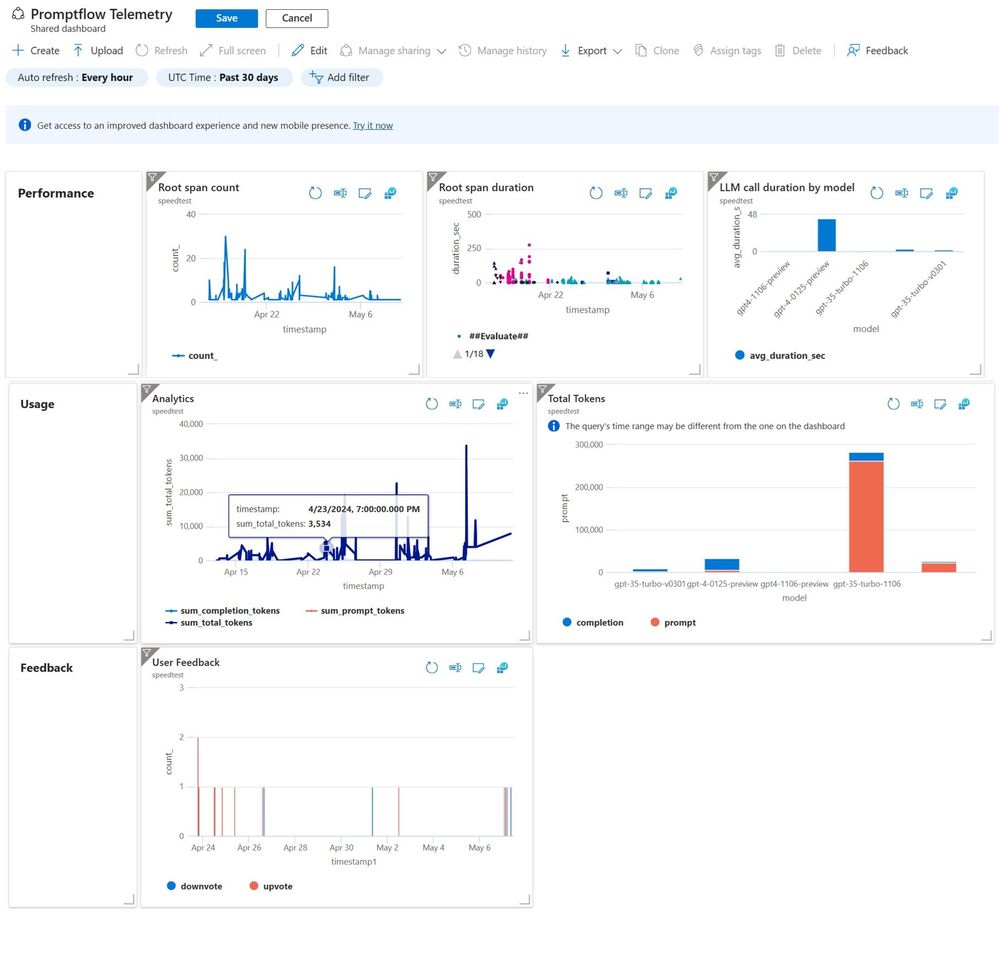Open query editor icon on Root span duration
This screenshot has height=953, width=999.
click(621, 193)
